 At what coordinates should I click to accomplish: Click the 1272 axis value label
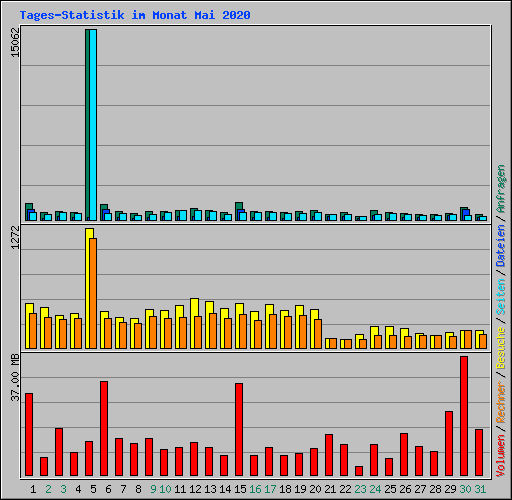(x=15, y=237)
